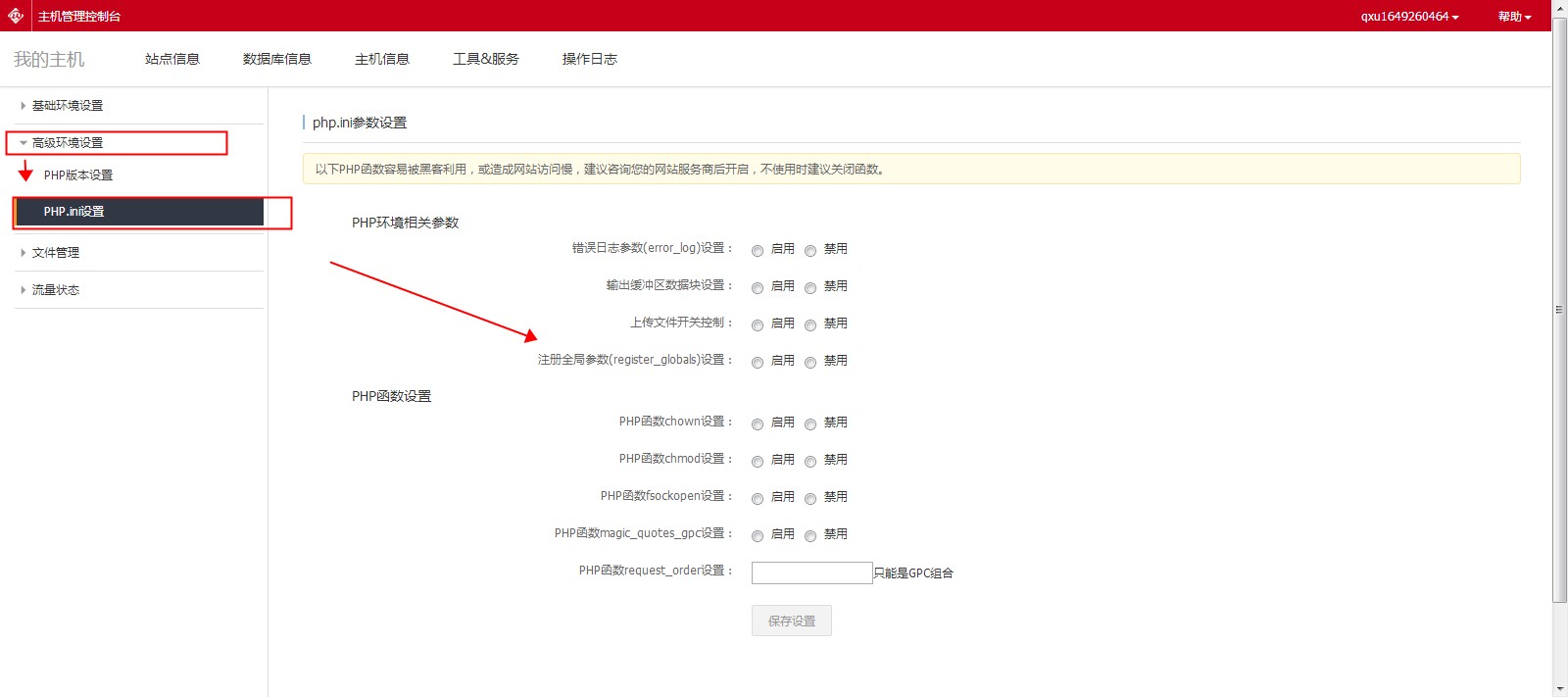Select PHP.ini设置 in sidebar
The image size is (1568, 697).
click(x=74, y=212)
